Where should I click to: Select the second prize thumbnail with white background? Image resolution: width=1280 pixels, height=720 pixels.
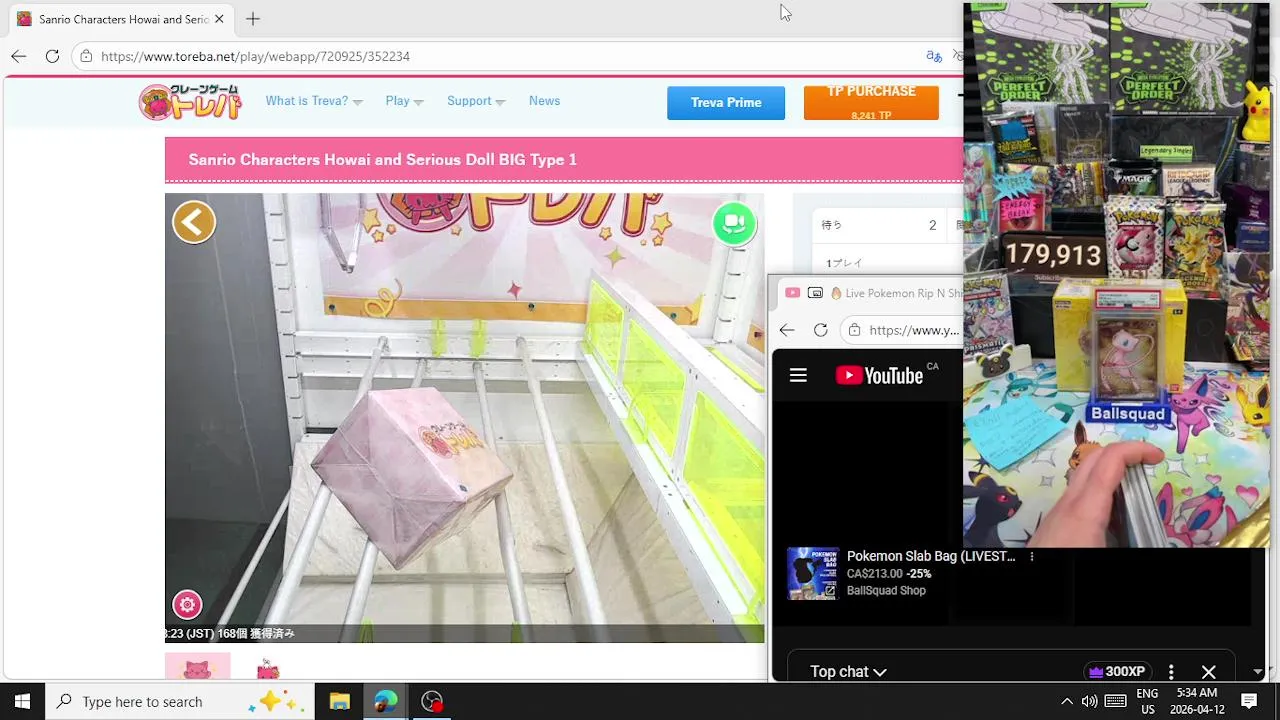coord(267,667)
